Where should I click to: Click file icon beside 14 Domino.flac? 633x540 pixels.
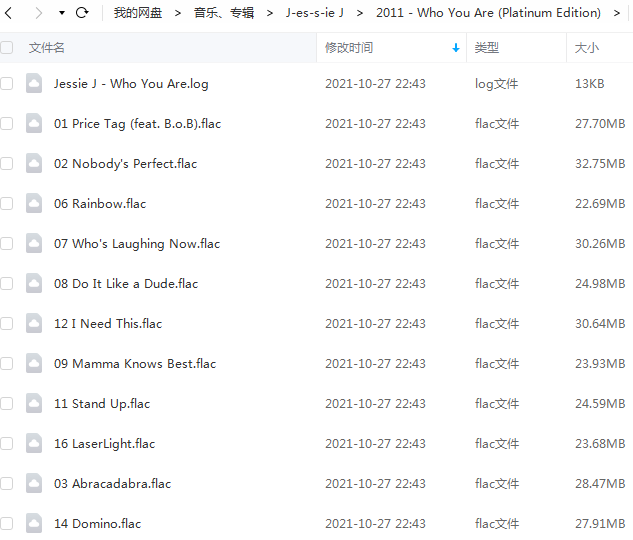tap(35, 523)
